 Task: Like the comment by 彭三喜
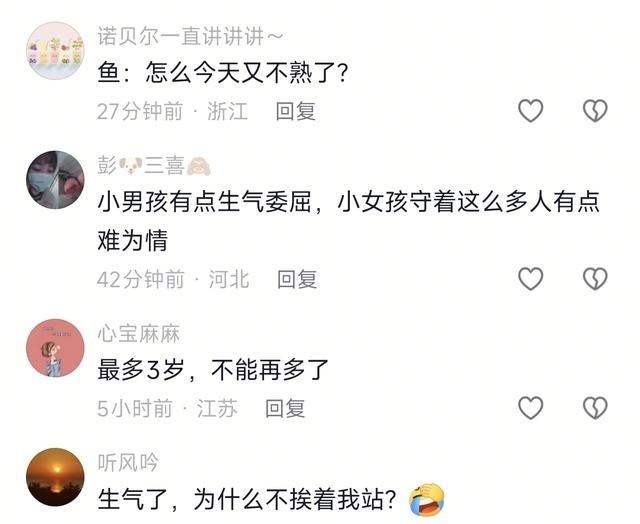click(x=530, y=279)
